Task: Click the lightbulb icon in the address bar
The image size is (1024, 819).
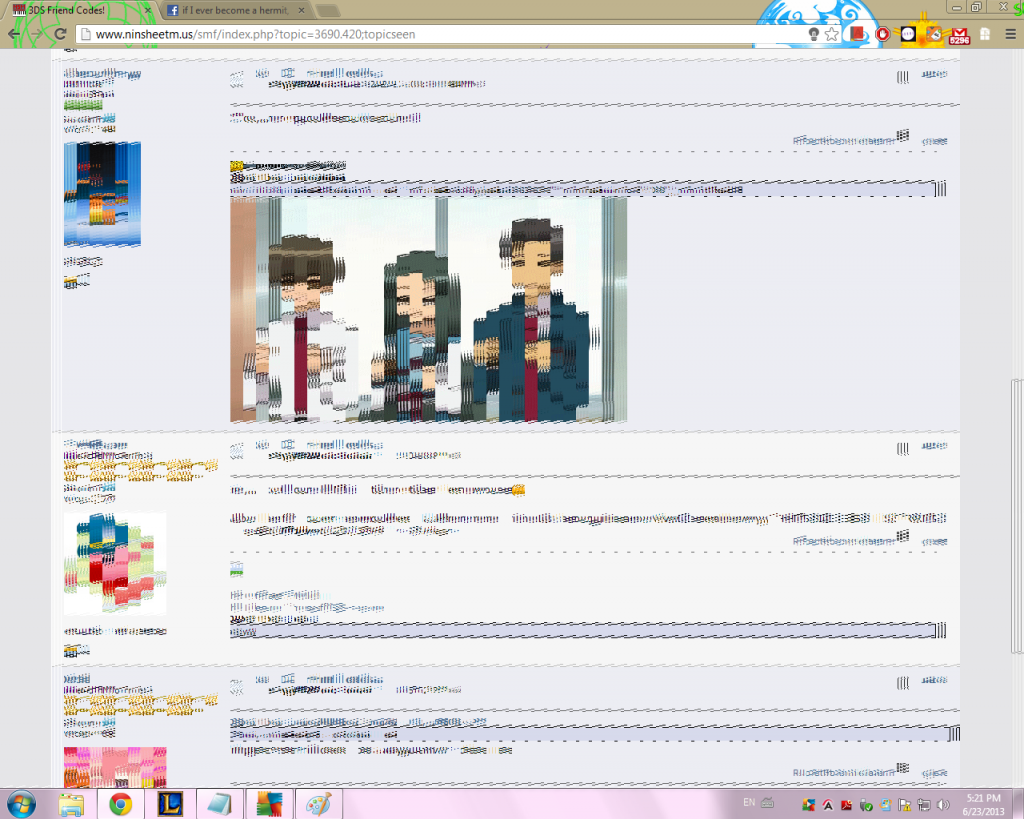Action: 814,34
